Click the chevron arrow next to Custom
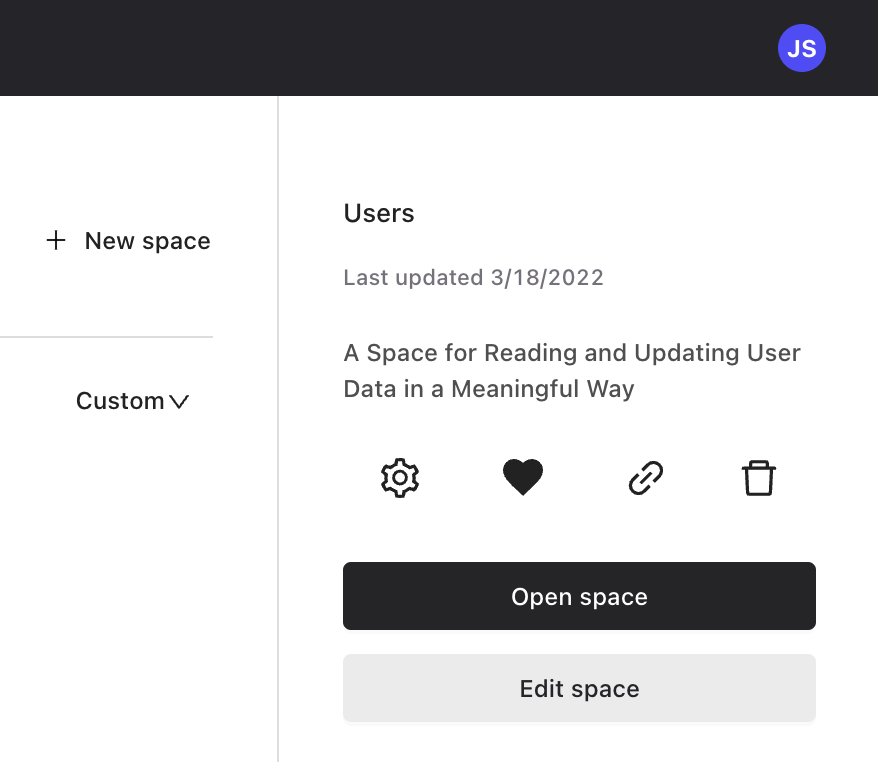The height and width of the screenshot is (762, 878). [179, 402]
